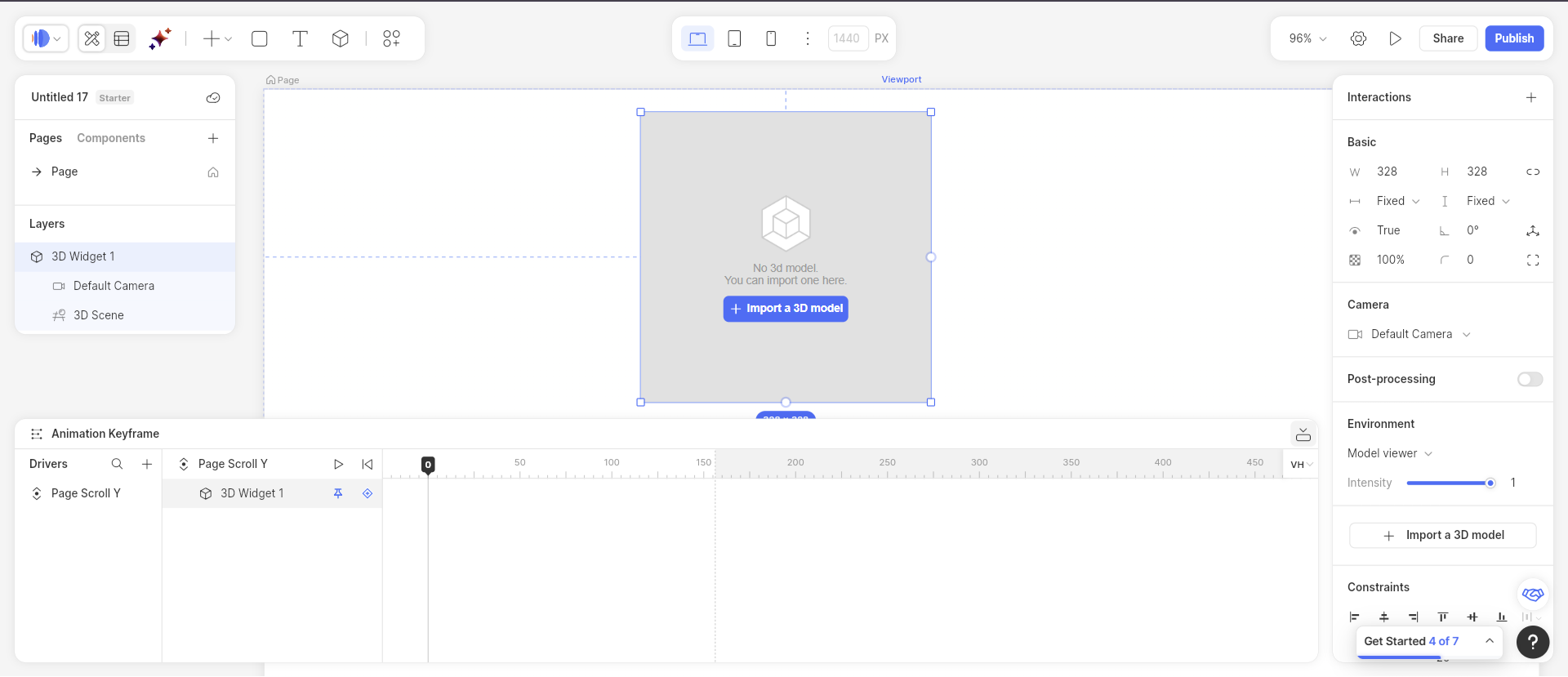Add a new driver

coord(147,464)
